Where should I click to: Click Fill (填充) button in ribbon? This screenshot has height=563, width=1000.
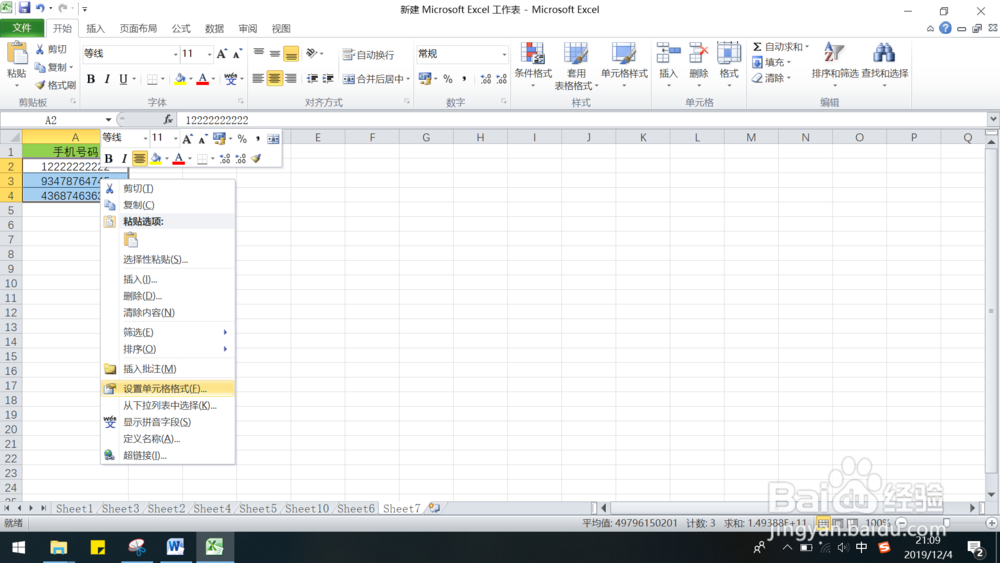coord(772,62)
